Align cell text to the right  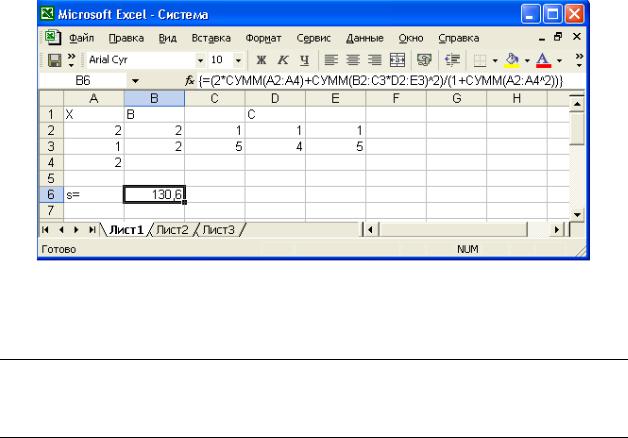pyautogui.click(x=375, y=60)
